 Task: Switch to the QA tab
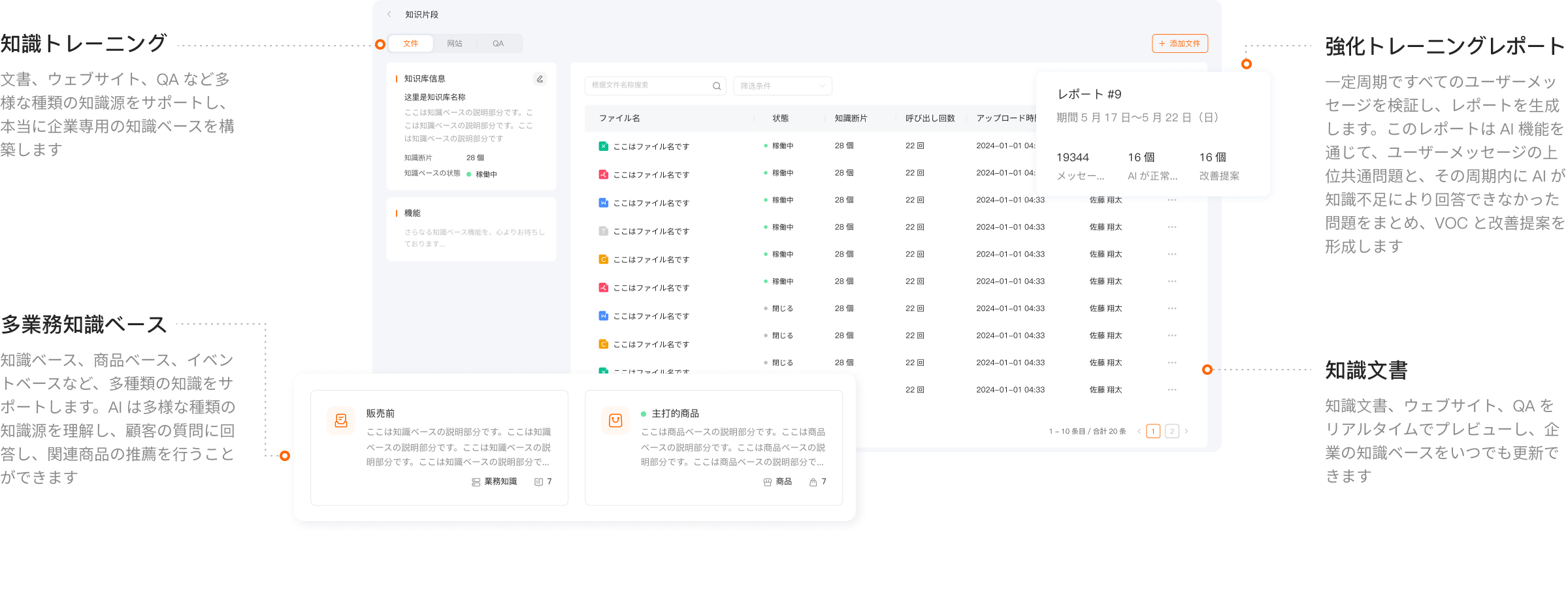(x=498, y=44)
